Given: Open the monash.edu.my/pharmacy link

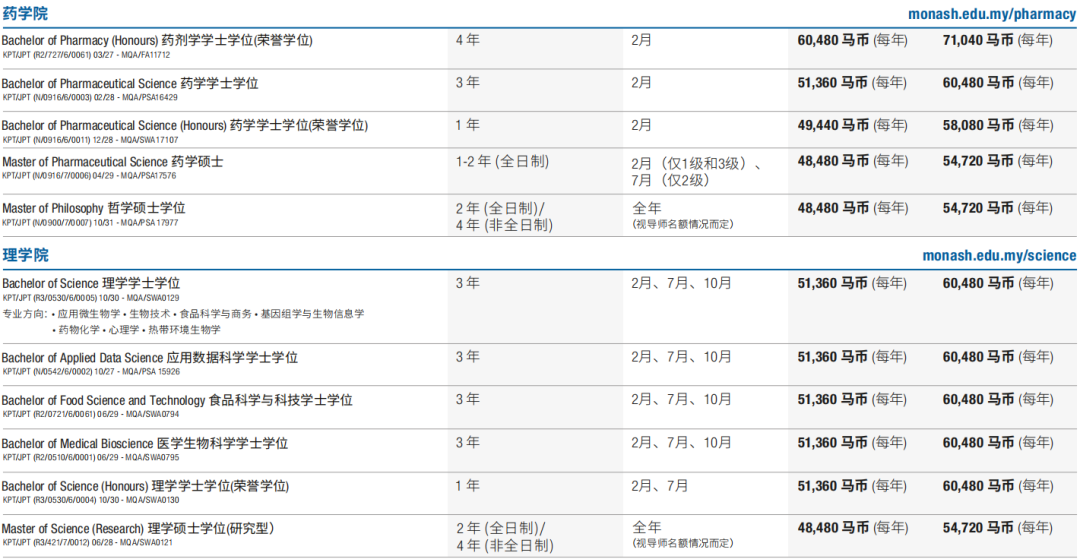Looking at the screenshot, I should click(x=992, y=14).
